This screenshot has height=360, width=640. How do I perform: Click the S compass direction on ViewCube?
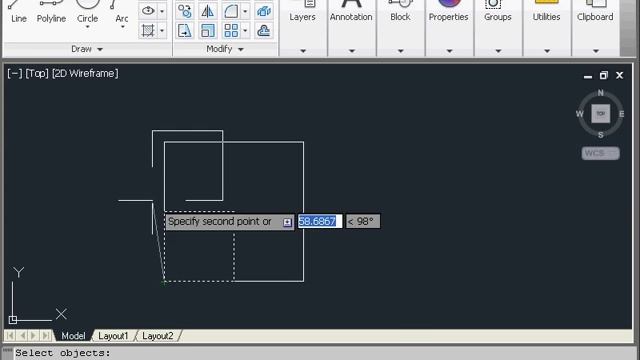tap(600, 135)
